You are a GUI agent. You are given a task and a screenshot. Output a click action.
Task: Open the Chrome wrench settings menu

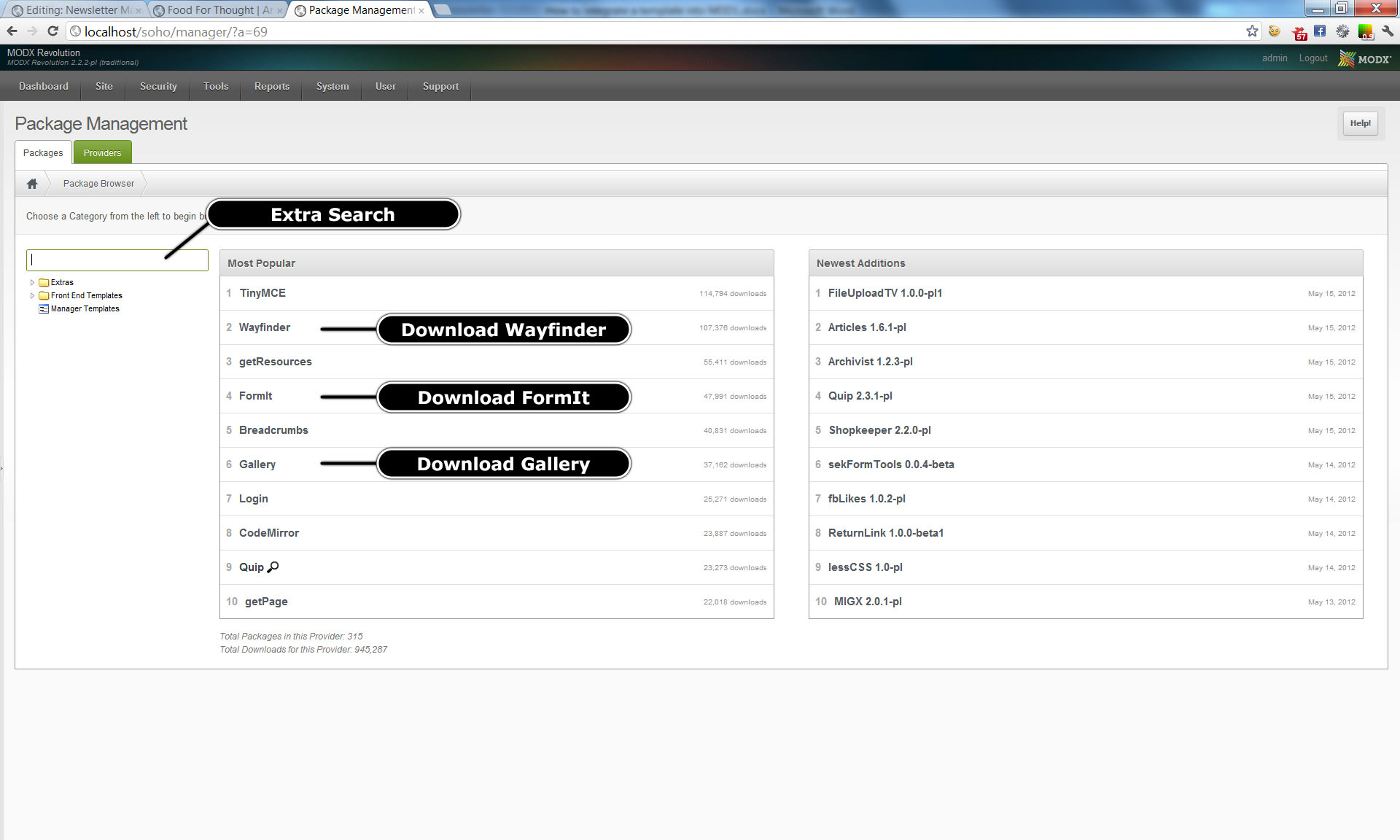tap(1388, 31)
